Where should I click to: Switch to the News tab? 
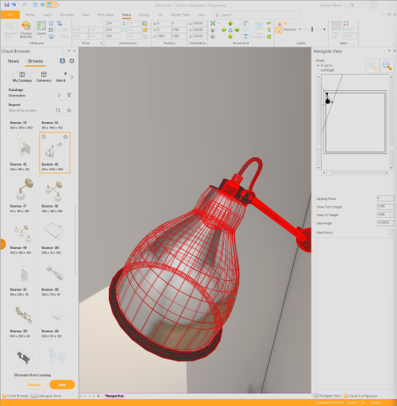(x=13, y=61)
